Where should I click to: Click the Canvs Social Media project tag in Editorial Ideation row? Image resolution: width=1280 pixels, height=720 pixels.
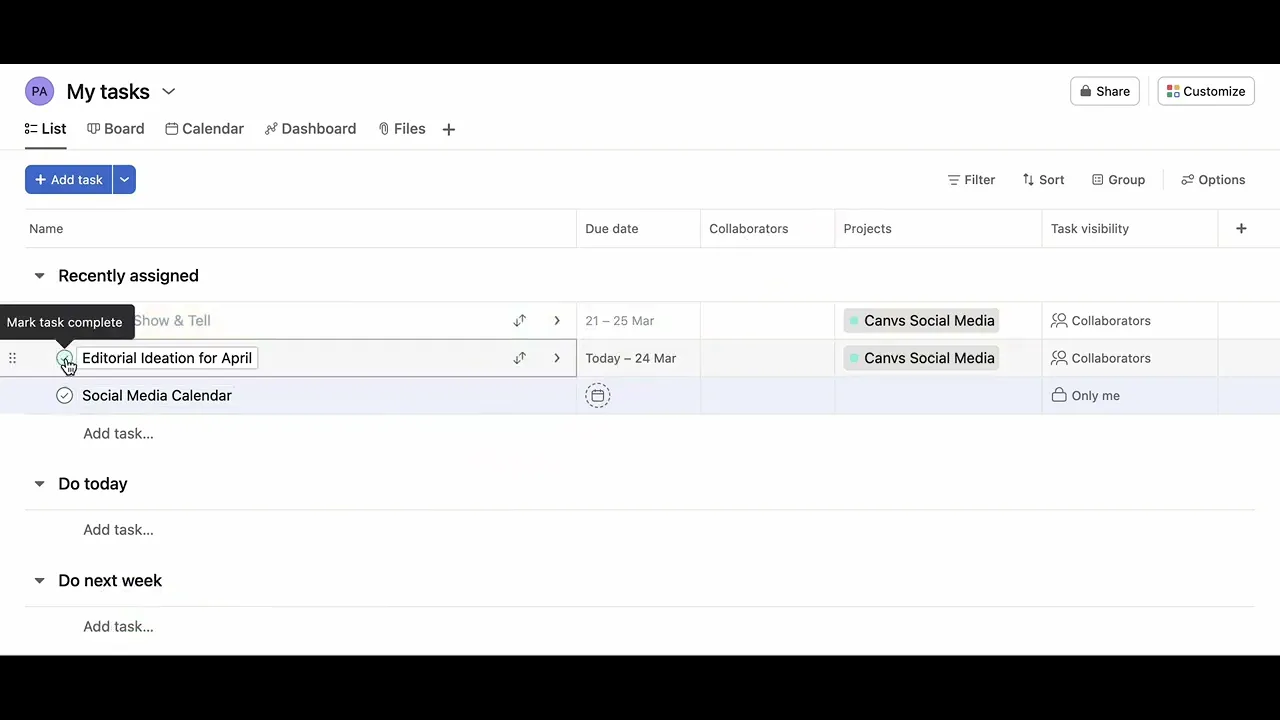pos(921,358)
